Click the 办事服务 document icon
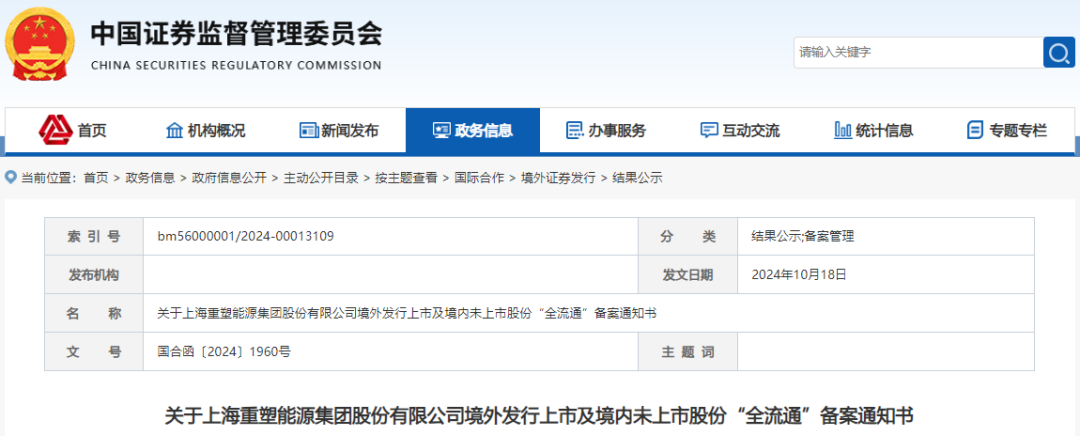The image size is (1080, 436). (x=574, y=129)
